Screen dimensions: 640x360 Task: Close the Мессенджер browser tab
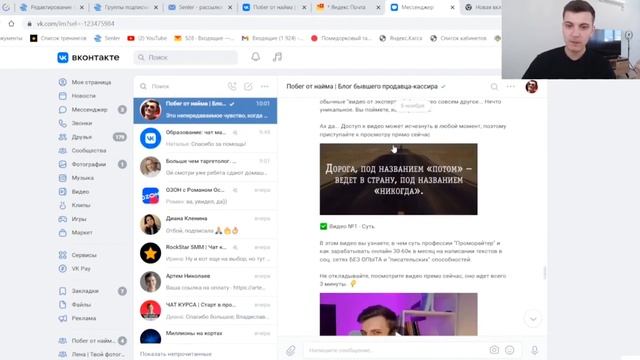point(452,7)
